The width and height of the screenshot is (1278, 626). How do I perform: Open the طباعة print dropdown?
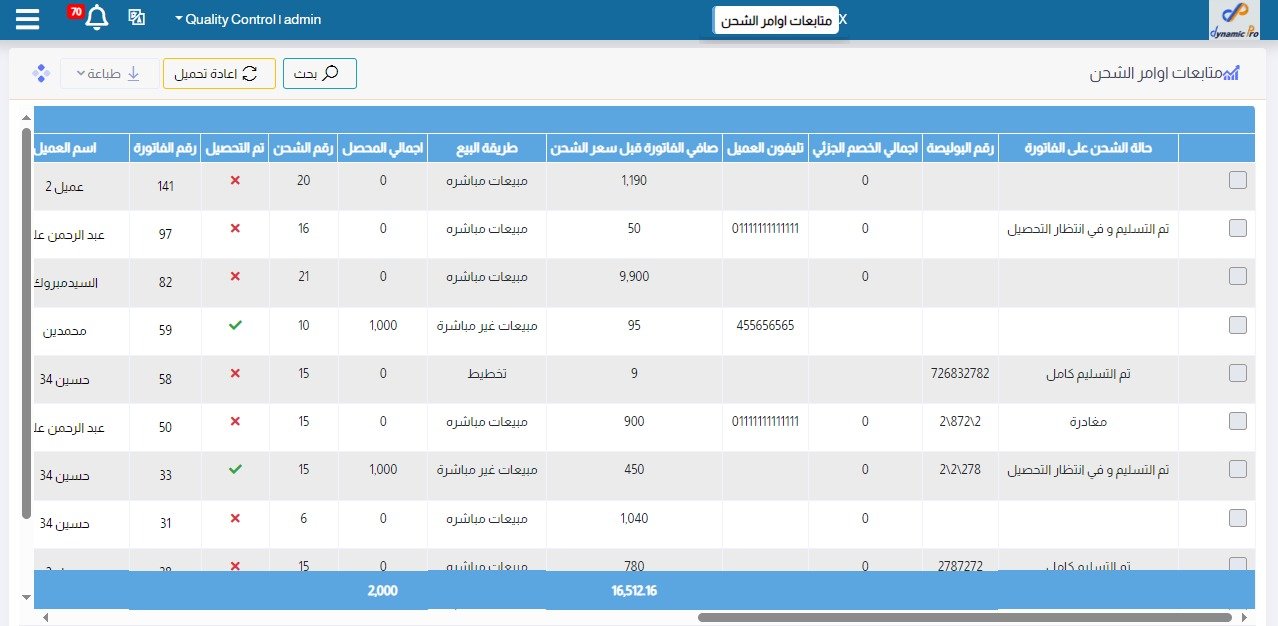110,74
